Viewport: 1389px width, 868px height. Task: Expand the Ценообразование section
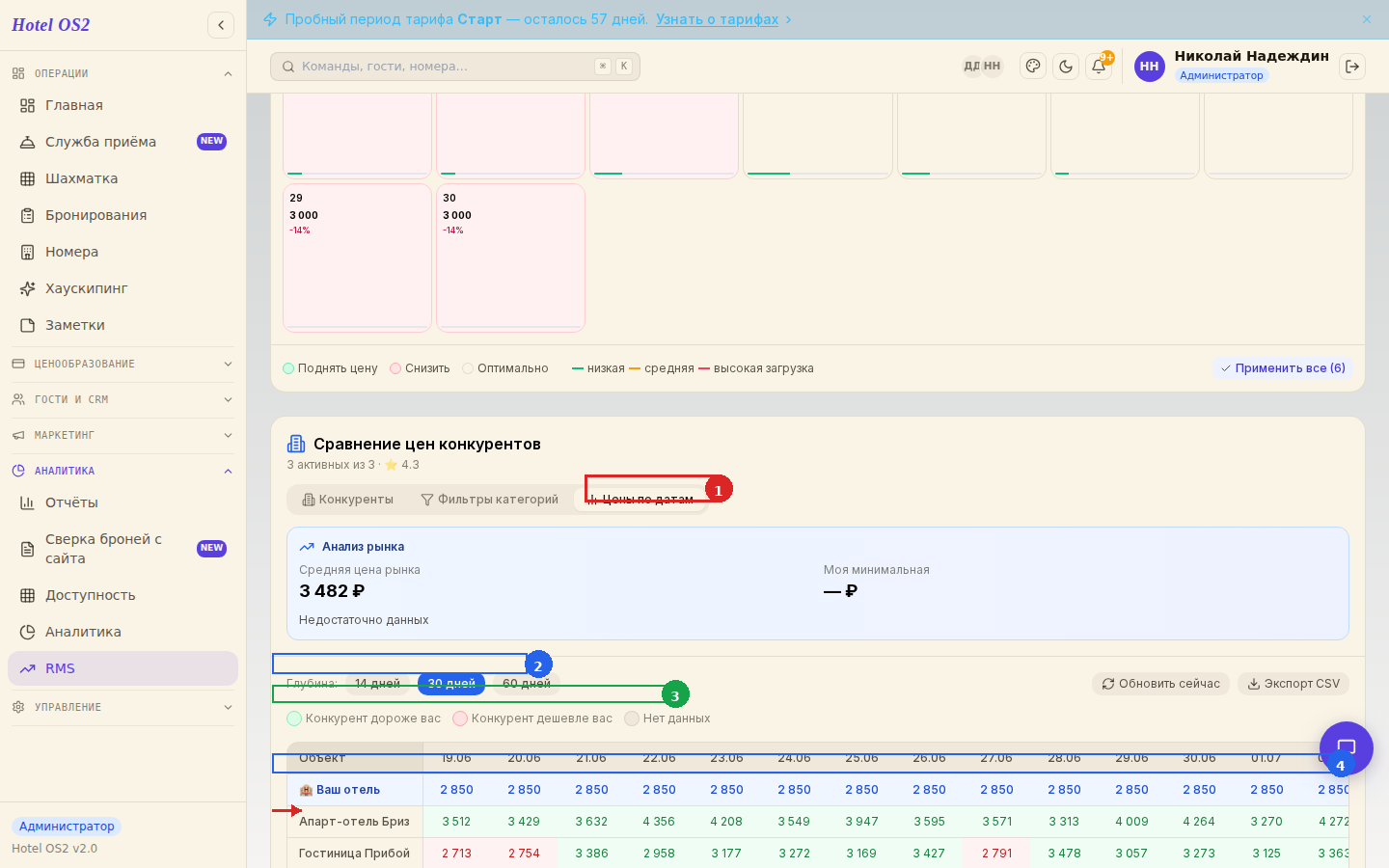[123, 364]
